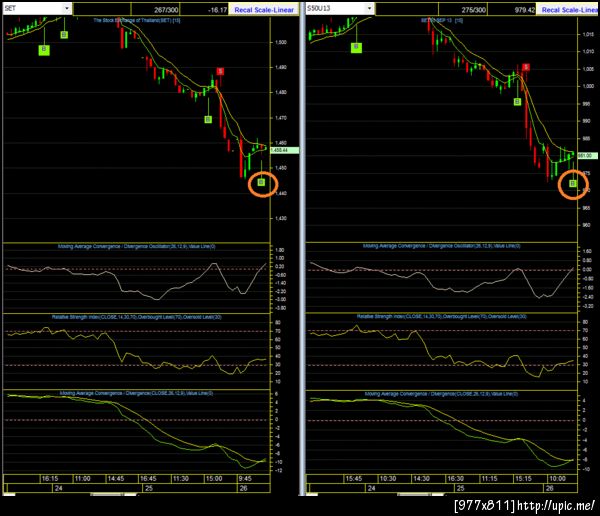Select the latest Buy marker on S50U13 chart
Screen dimensions: 600x516
572,184
